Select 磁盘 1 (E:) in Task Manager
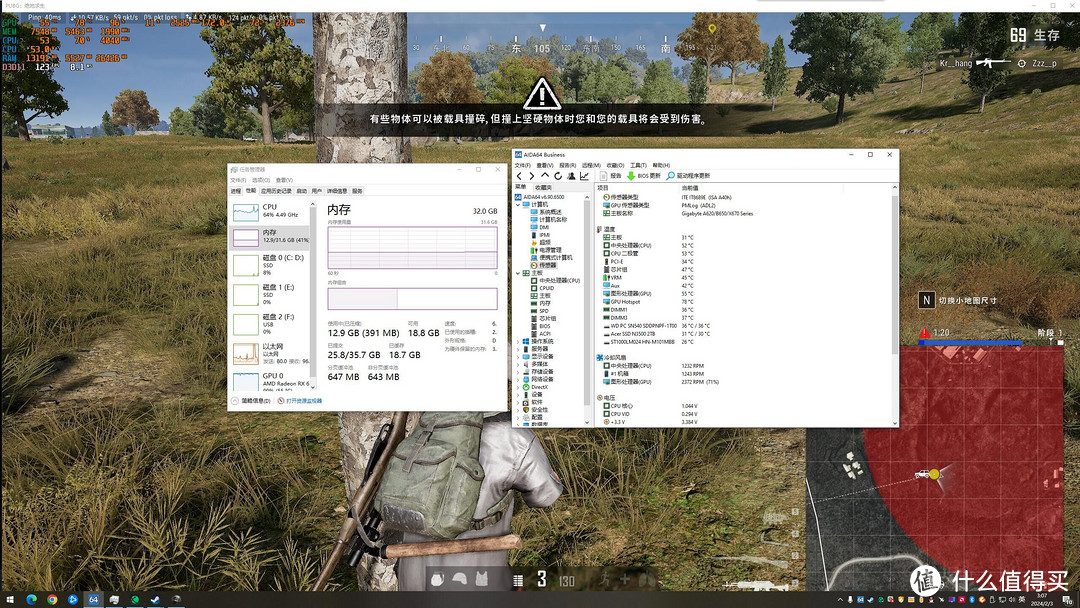 (271, 295)
